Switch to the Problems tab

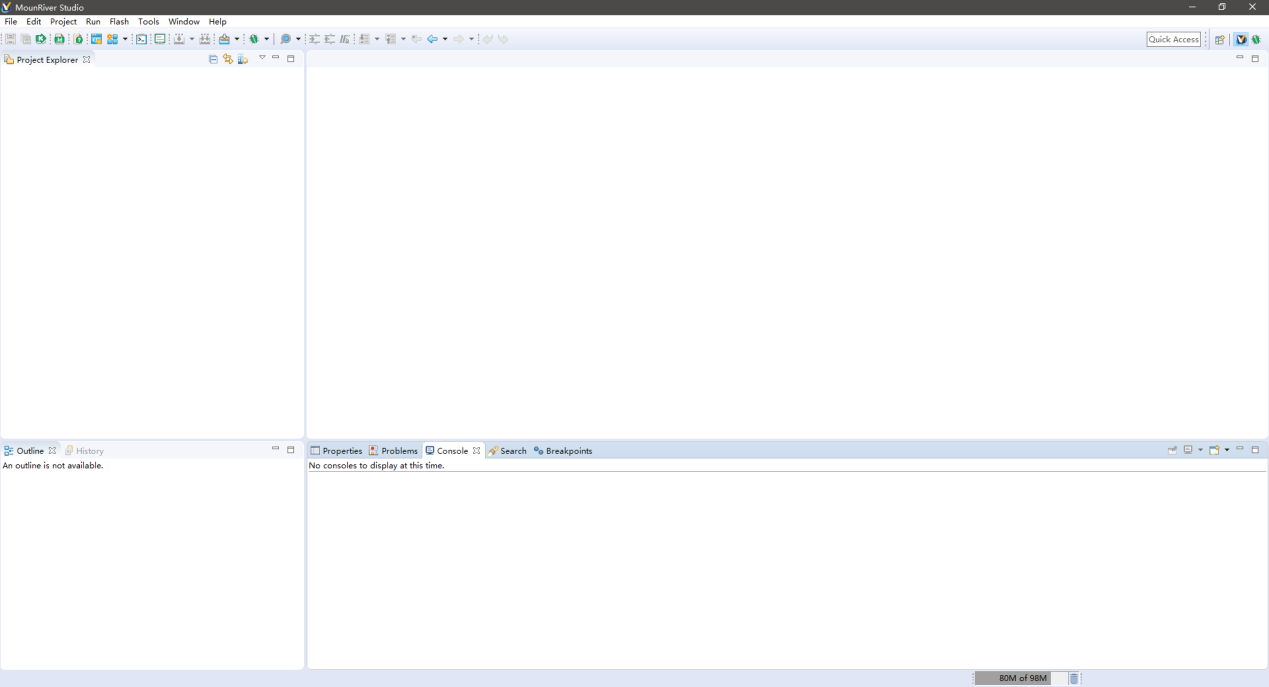[x=393, y=451]
